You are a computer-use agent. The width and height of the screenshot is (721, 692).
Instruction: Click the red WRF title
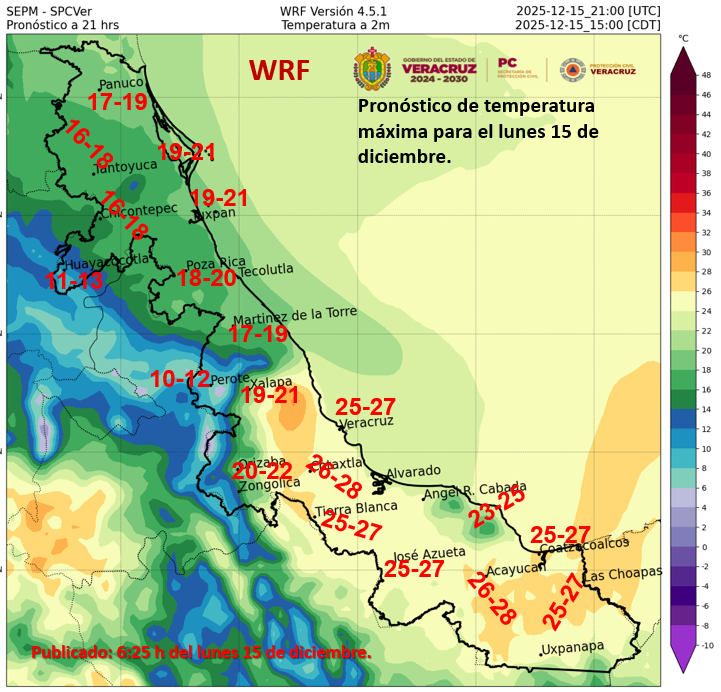click(279, 70)
